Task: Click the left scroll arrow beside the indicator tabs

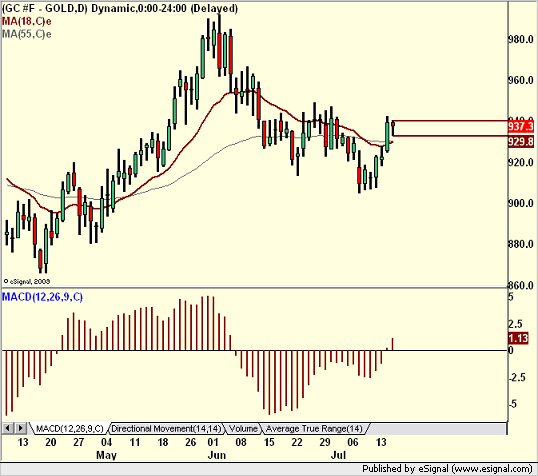Action: point(8,428)
